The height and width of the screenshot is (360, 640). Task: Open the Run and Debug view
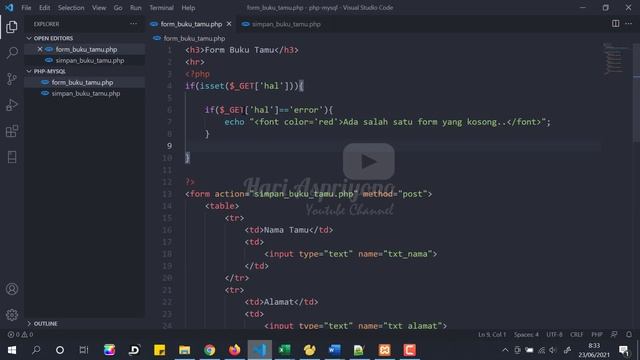point(12,105)
